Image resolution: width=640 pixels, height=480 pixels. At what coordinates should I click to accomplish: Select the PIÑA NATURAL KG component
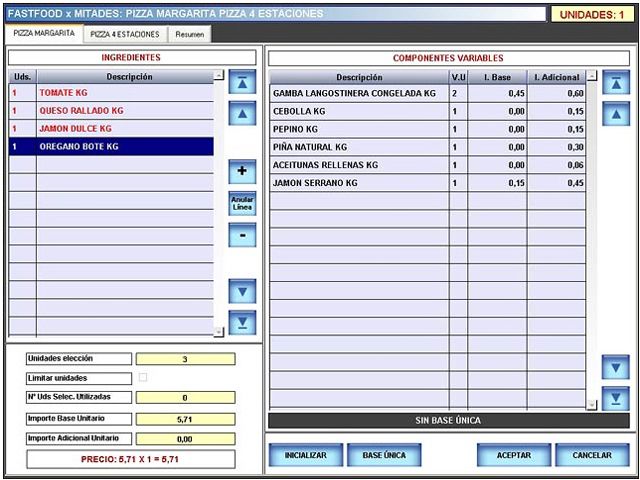(x=427, y=147)
